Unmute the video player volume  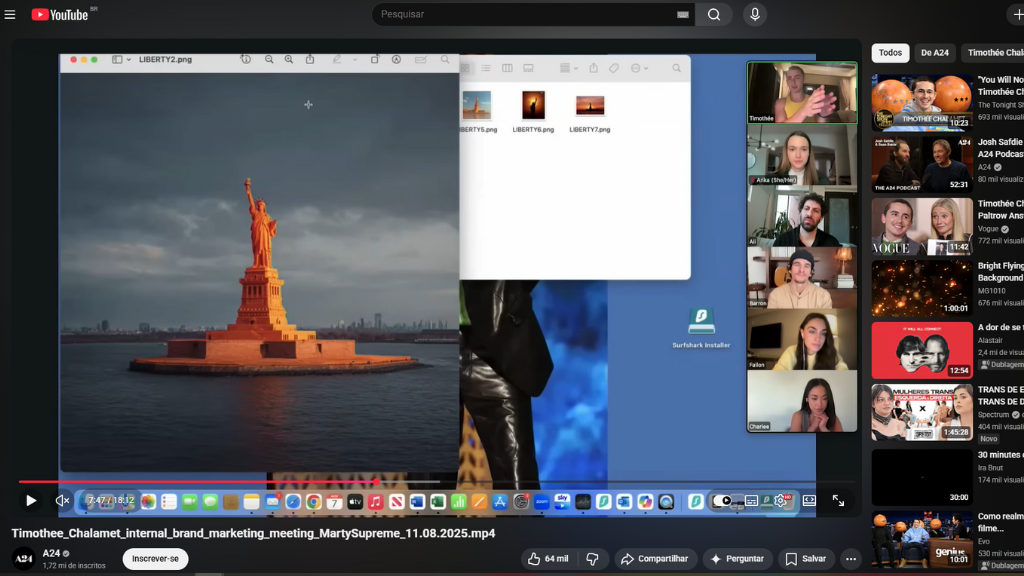tap(62, 501)
